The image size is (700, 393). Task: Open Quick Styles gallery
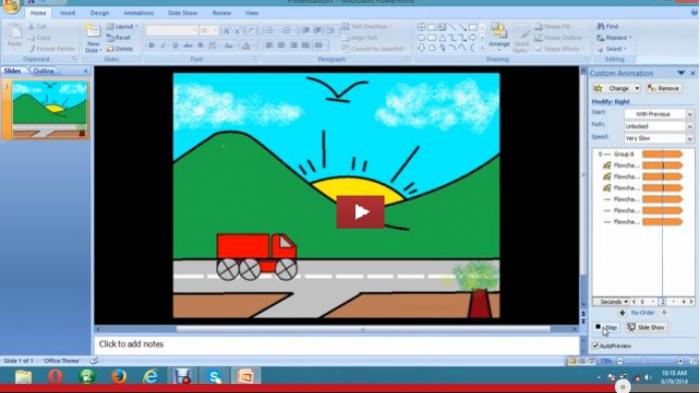(521, 39)
